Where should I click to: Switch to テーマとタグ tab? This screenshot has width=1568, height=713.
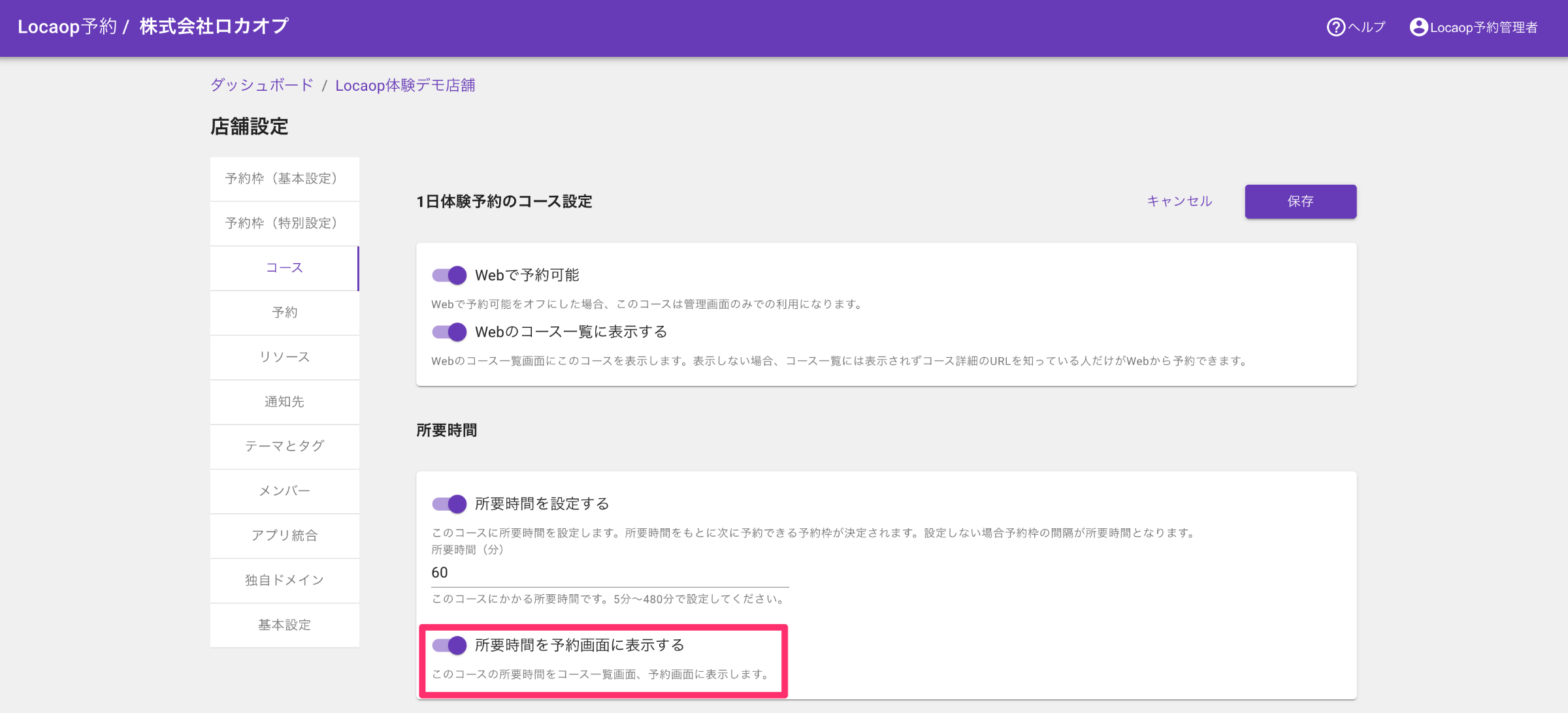pos(284,446)
